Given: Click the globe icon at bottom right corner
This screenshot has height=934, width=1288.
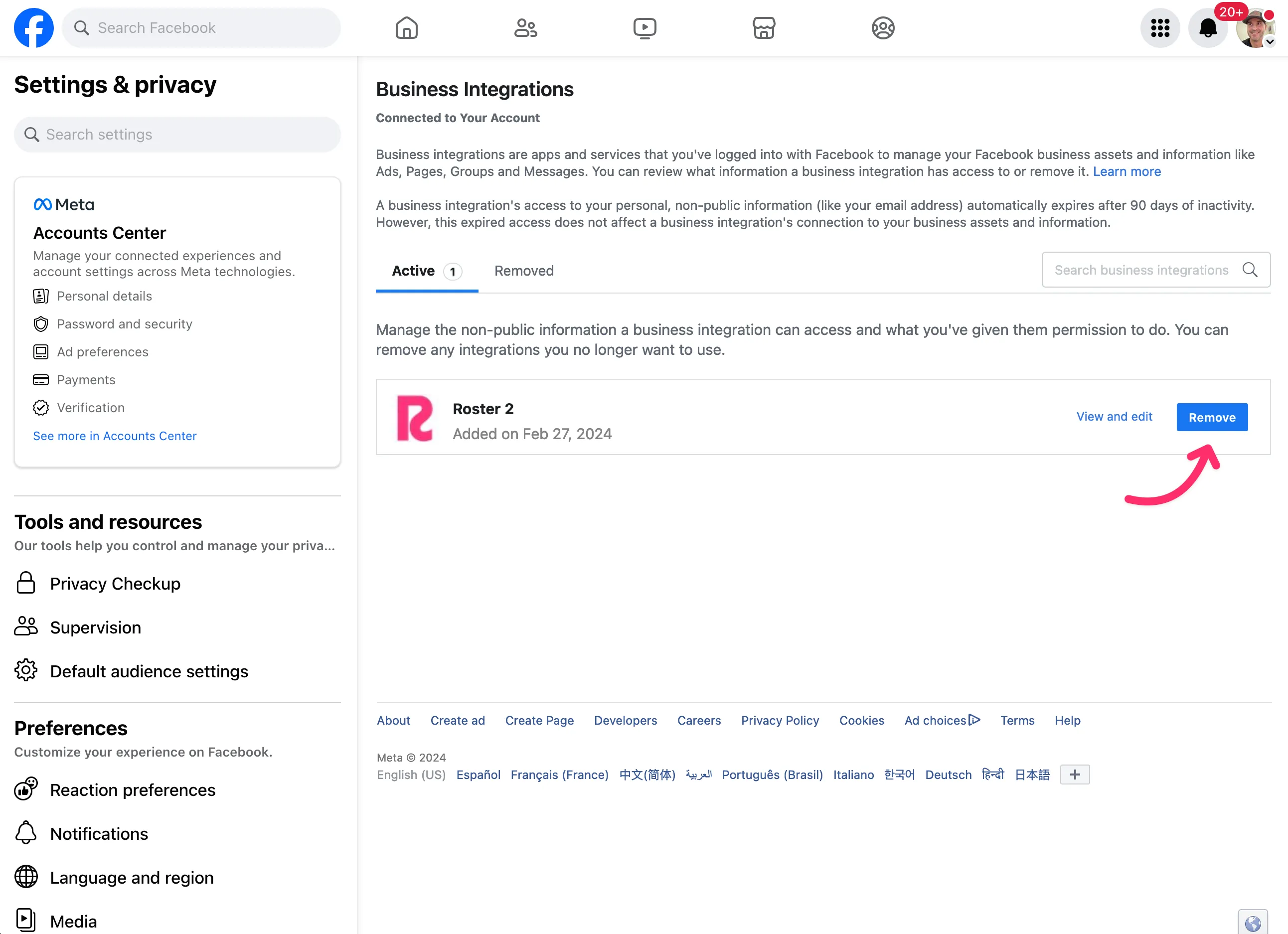Looking at the screenshot, I should pyautogui.click(x=1253, y=923).
